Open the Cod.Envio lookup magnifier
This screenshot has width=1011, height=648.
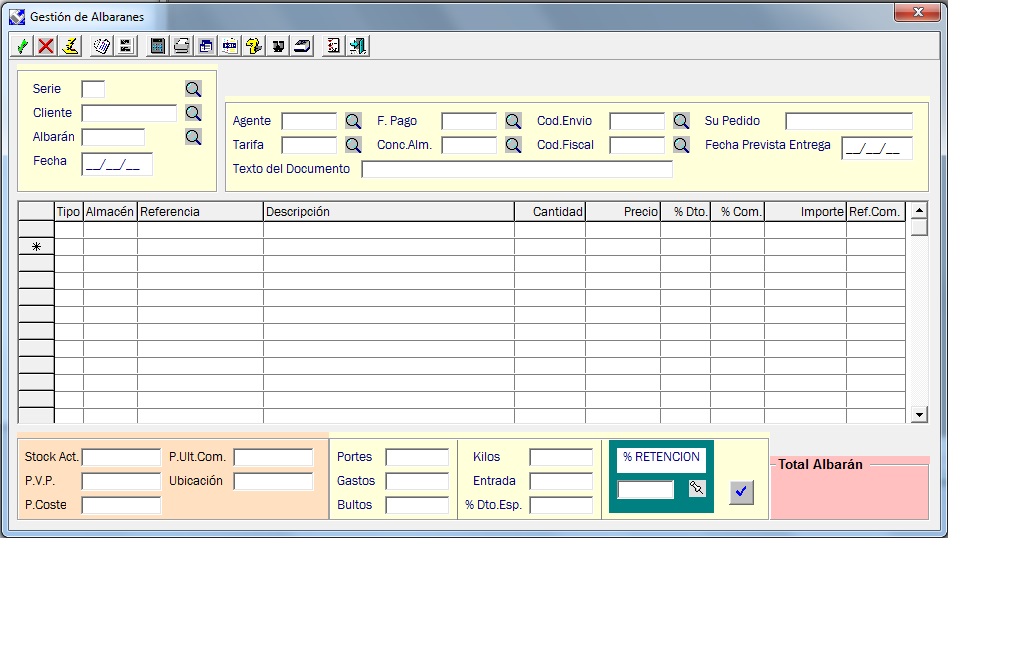tap(682, 121)
